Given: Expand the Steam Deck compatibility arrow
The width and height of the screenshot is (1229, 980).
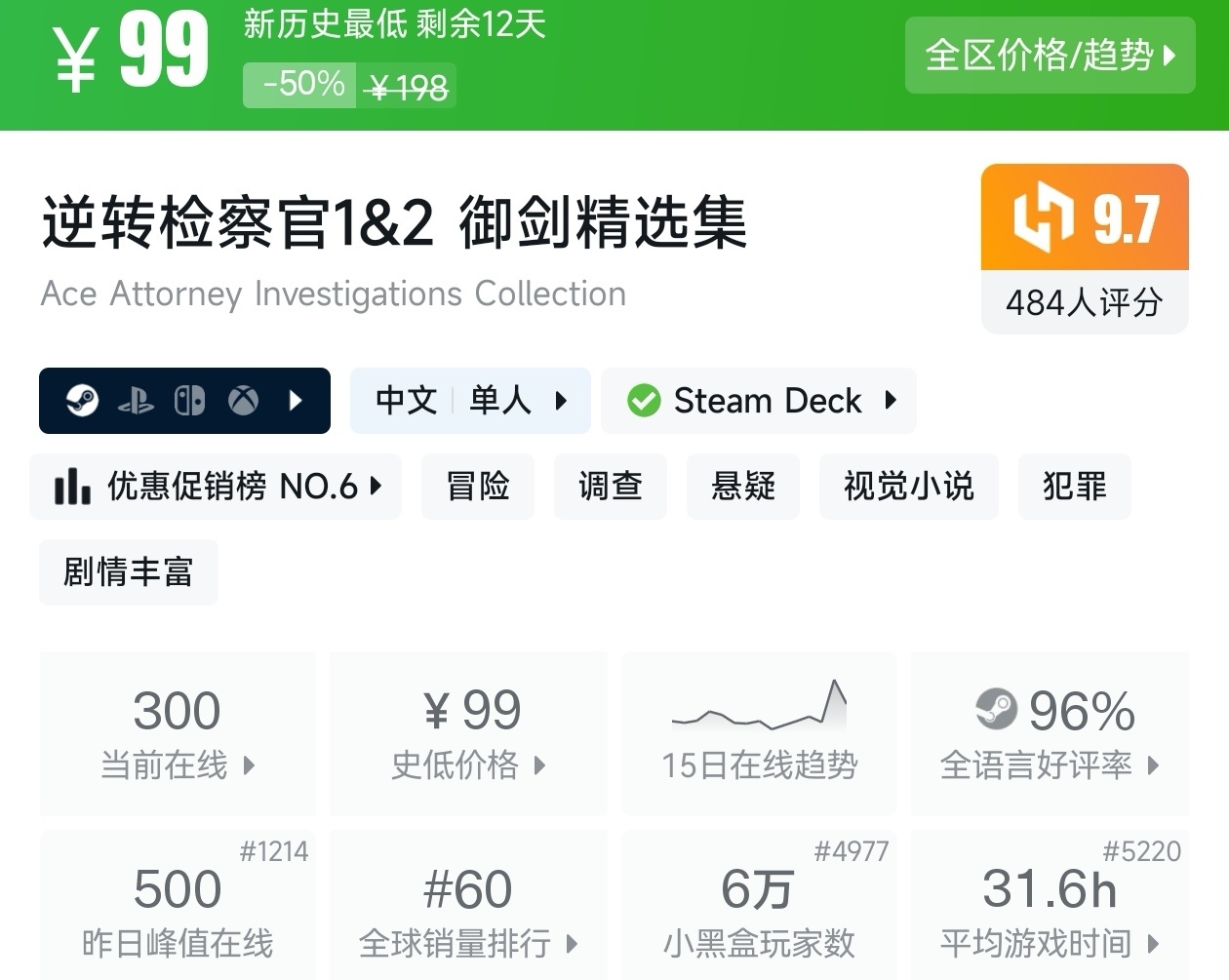Looking at the screenshot, I should (x=890, y=400).
